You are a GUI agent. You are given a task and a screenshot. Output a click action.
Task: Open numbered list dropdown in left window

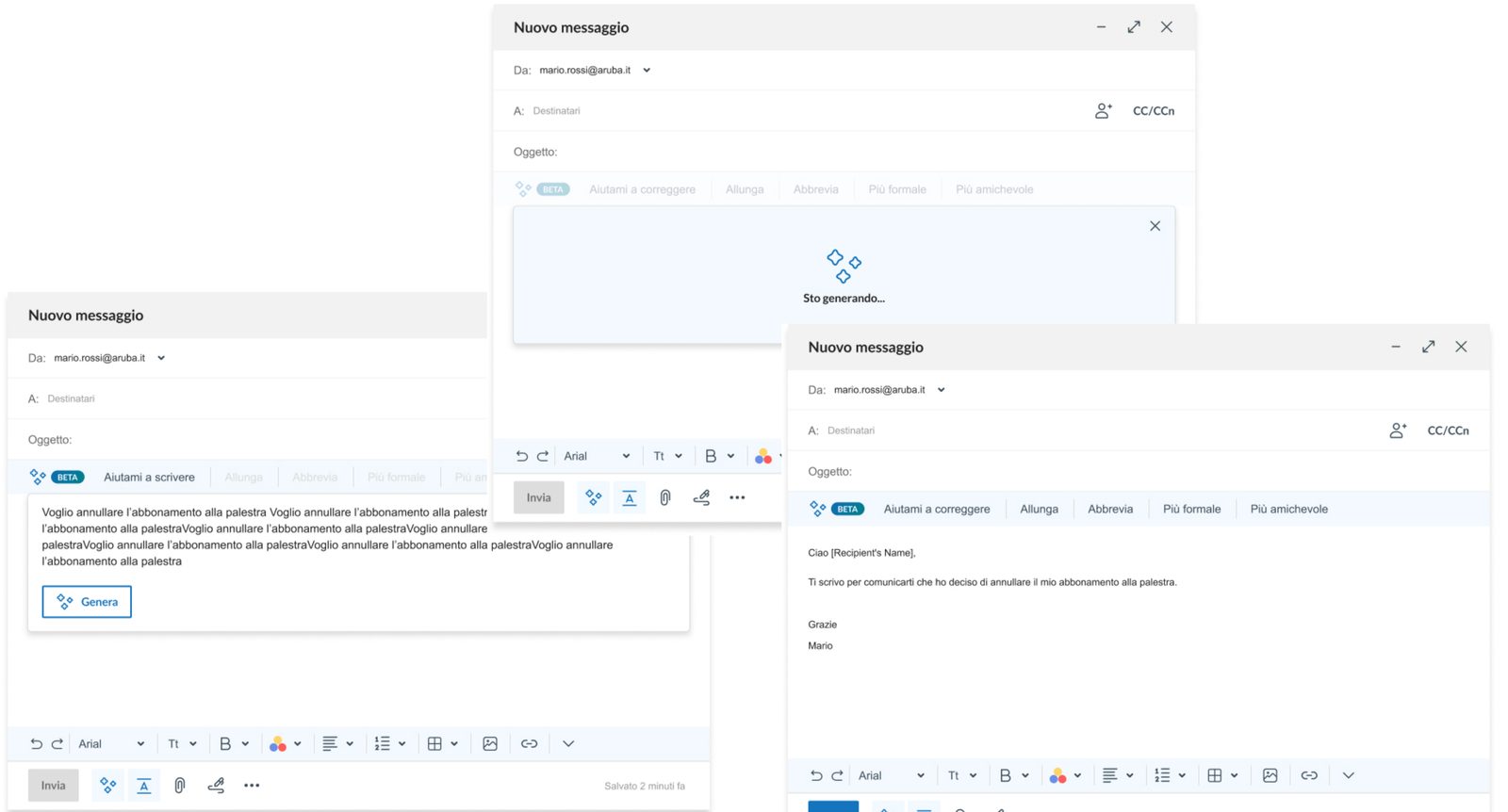[x=389, y=744]
